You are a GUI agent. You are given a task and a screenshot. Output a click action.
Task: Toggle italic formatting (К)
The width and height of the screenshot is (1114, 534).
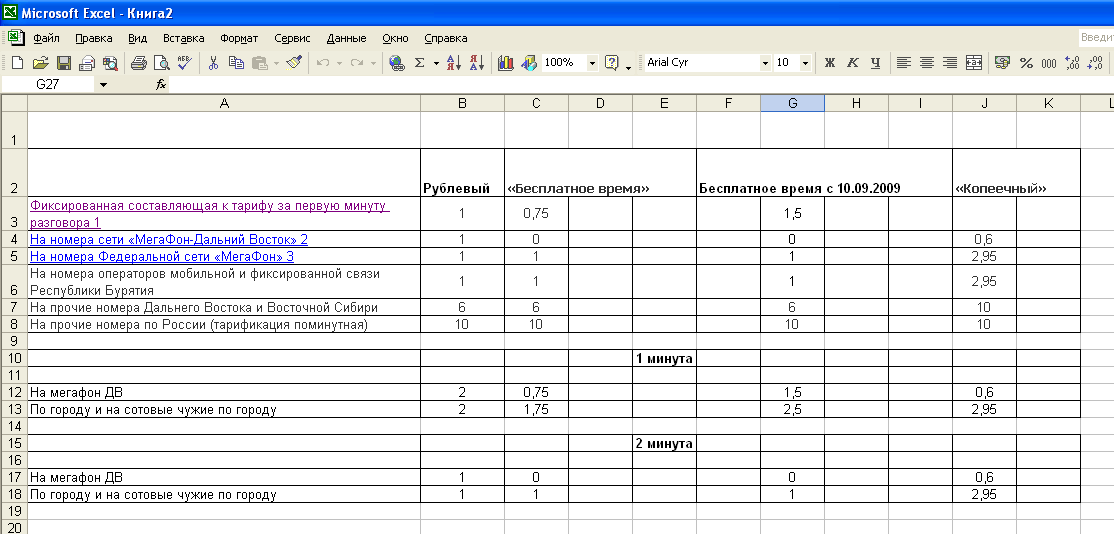pyautogui.click(x=852, y=62)
